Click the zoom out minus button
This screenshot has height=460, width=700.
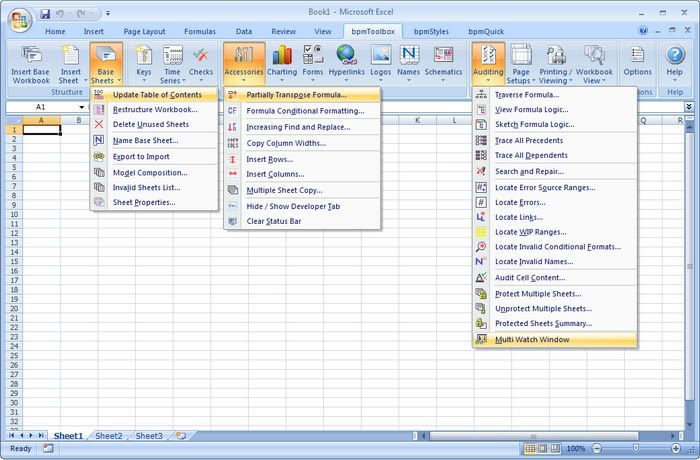click(x=597, y=448)
